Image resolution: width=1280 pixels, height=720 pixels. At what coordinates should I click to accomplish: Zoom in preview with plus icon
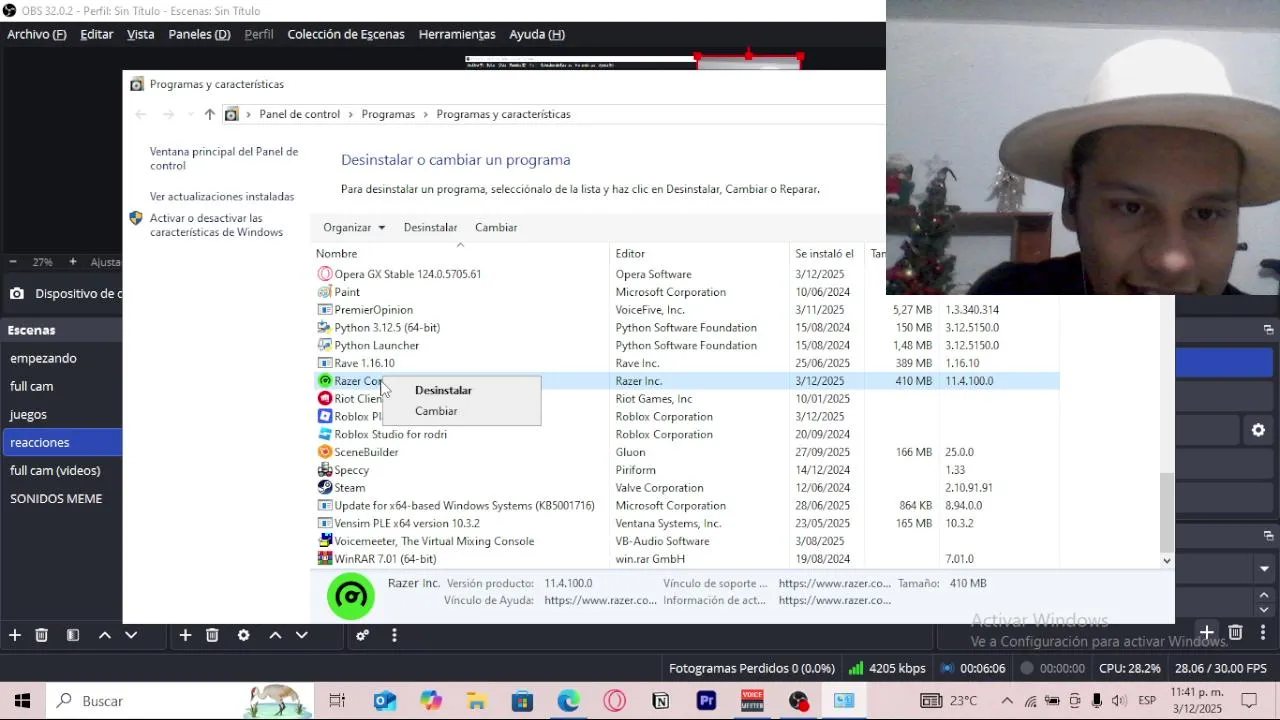[x=73, y=262]
